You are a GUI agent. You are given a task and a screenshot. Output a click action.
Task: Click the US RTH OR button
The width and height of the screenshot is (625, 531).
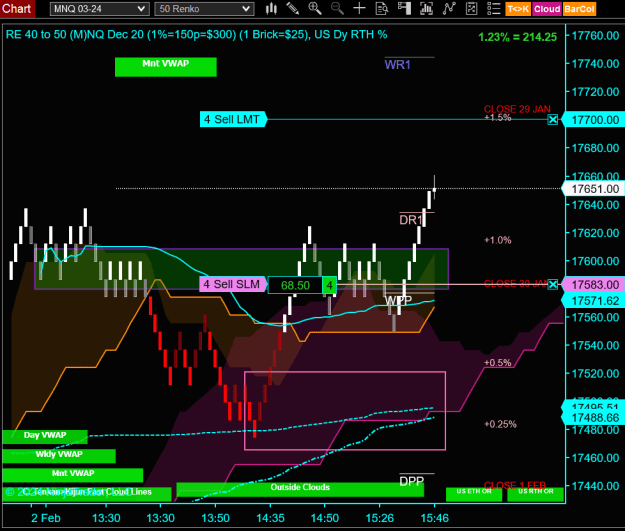[536, 494]
